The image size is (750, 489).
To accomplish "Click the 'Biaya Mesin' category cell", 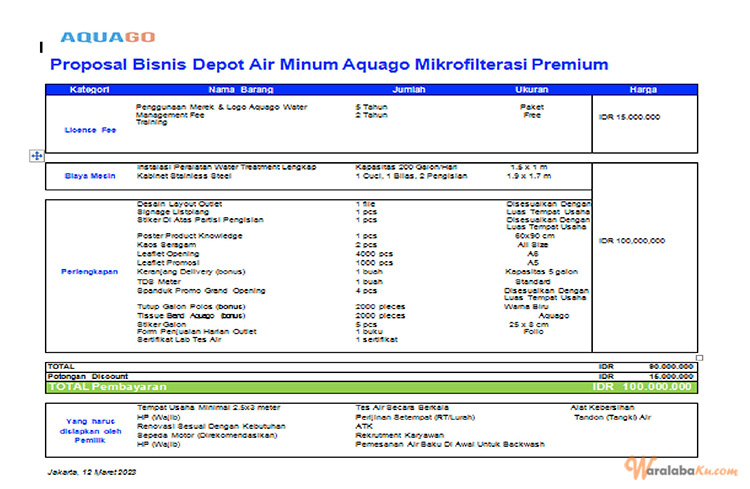I will tap(90, 176).
